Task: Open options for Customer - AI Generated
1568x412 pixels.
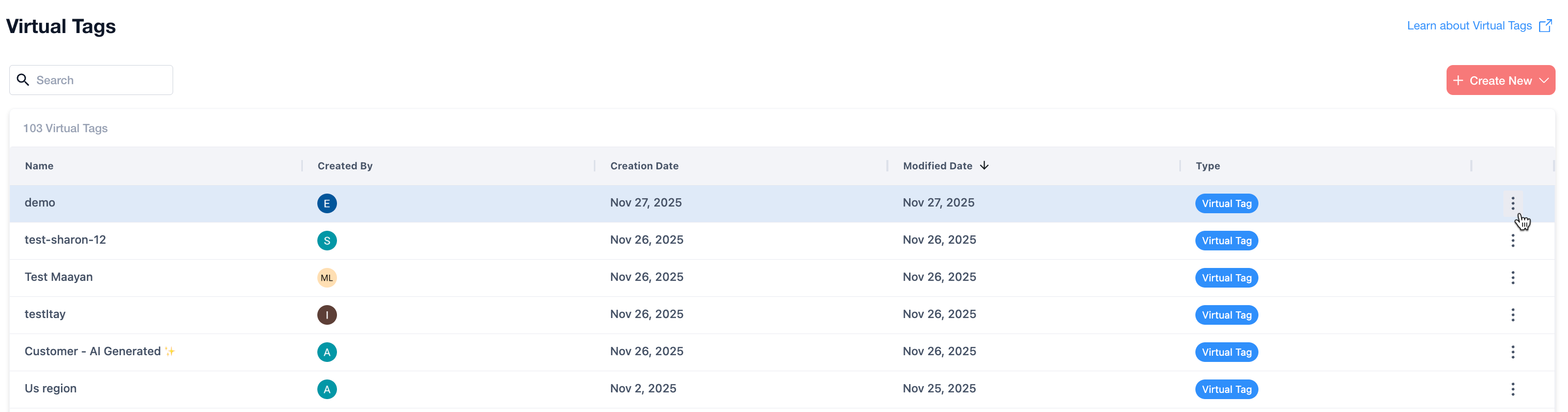Action: [x=1512, y=352]
